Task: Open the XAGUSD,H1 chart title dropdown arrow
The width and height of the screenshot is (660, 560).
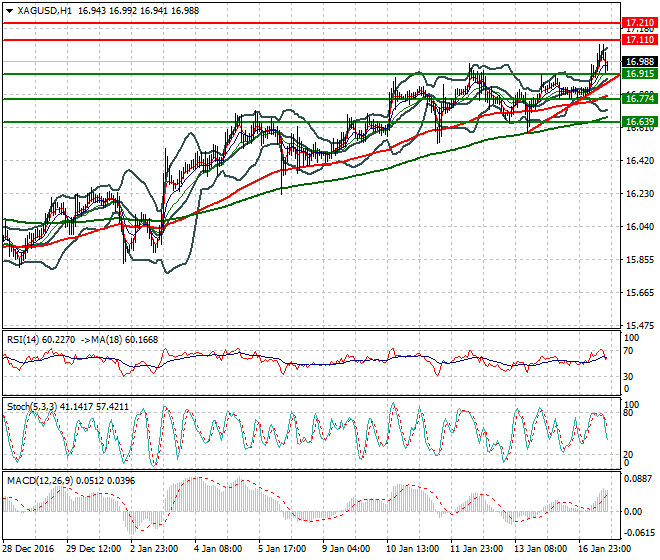Action: [9, 11]
